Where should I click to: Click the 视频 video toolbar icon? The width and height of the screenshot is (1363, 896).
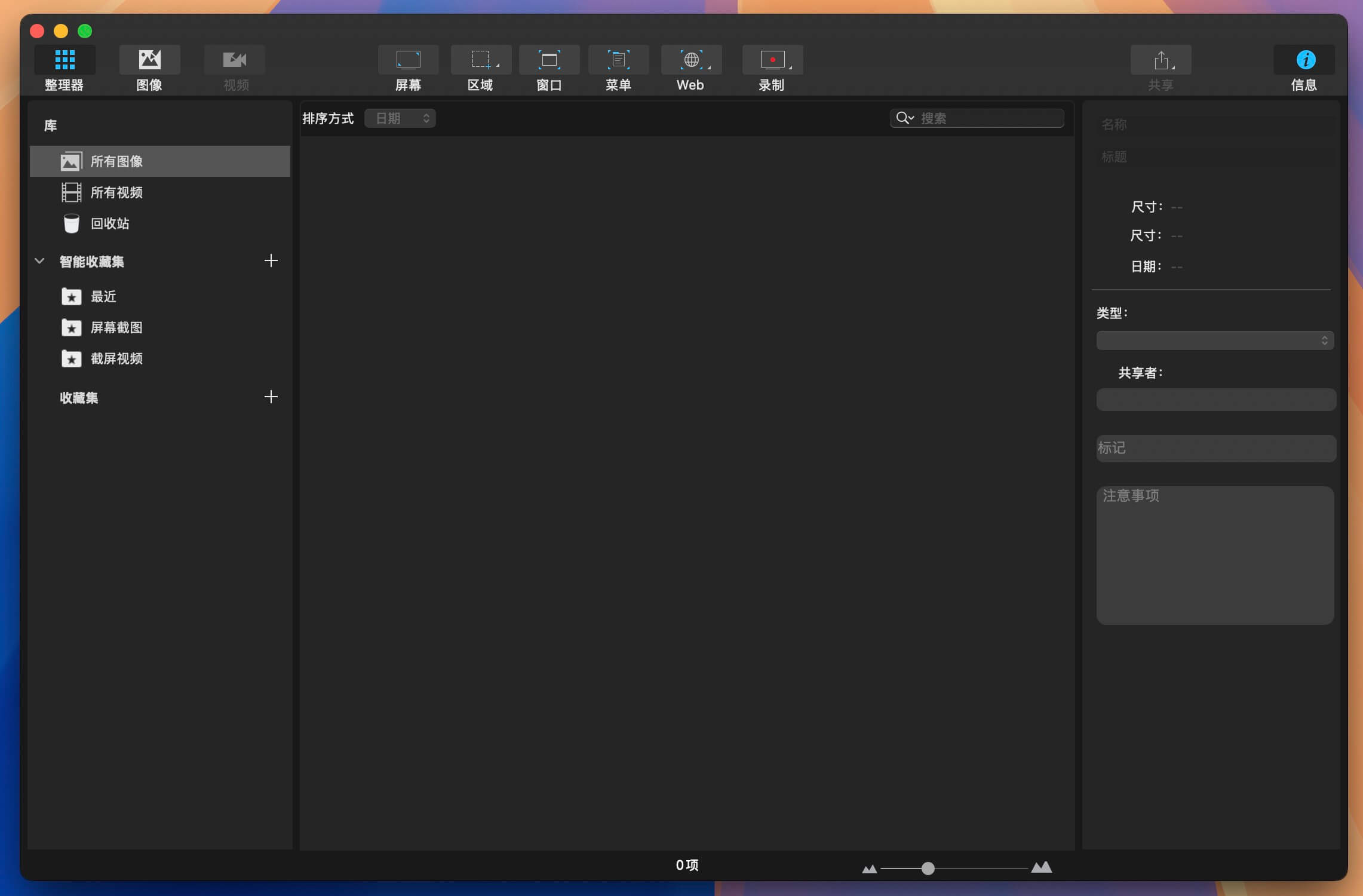pos(235,60)
